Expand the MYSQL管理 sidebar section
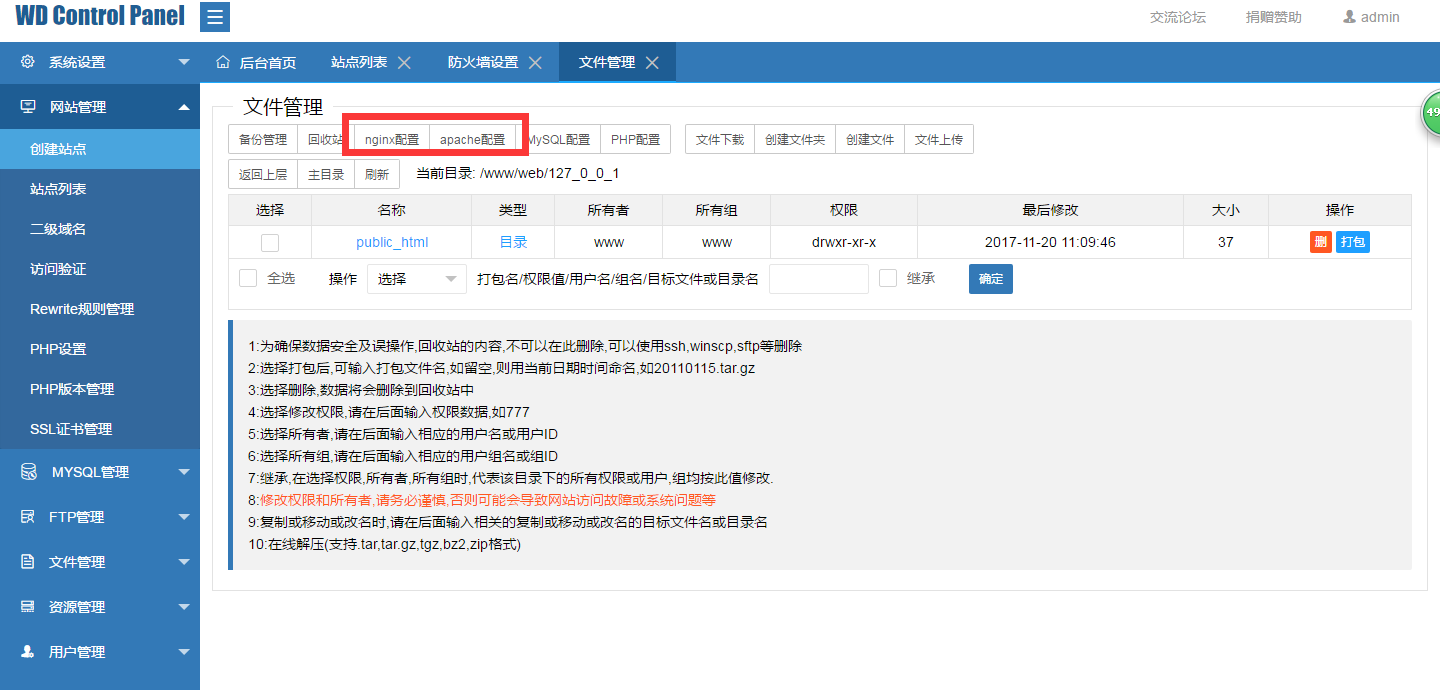 pos(100,471)
